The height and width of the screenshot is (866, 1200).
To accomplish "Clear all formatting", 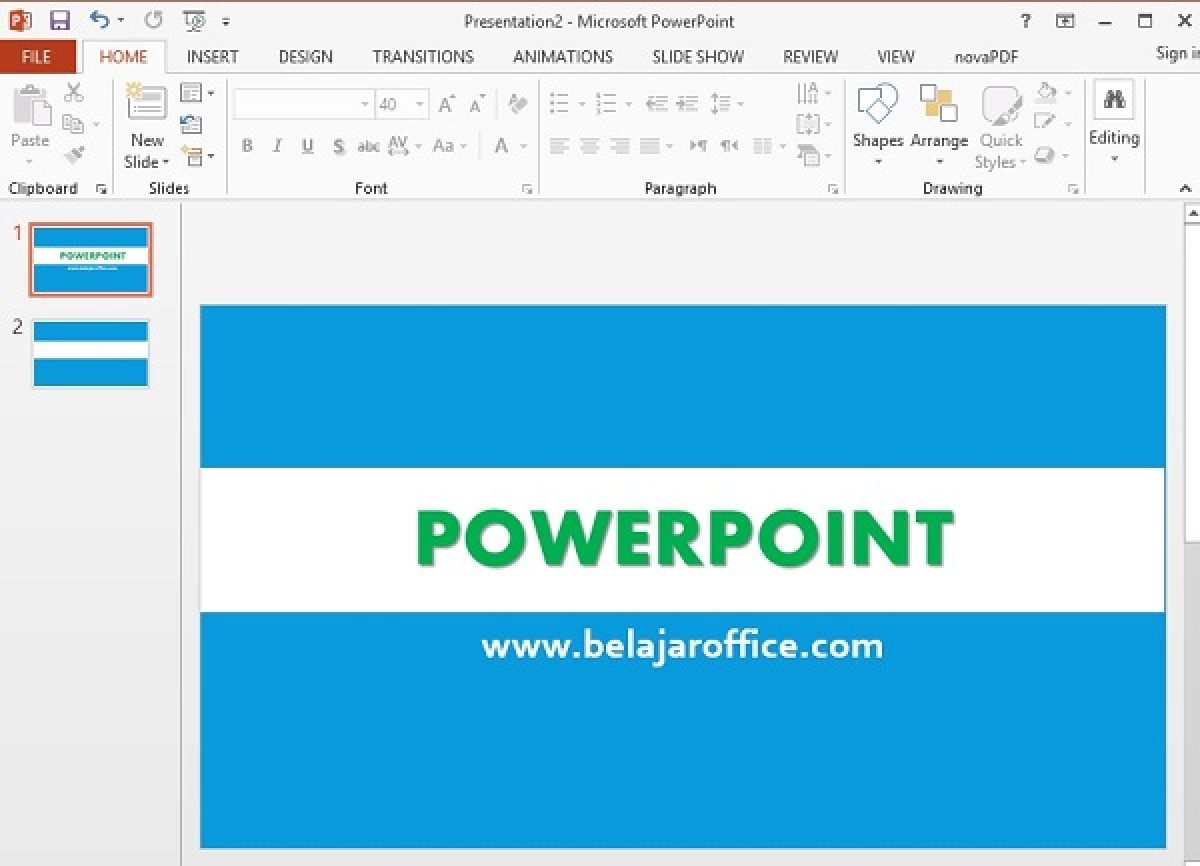I will click(x=517, y=104).
